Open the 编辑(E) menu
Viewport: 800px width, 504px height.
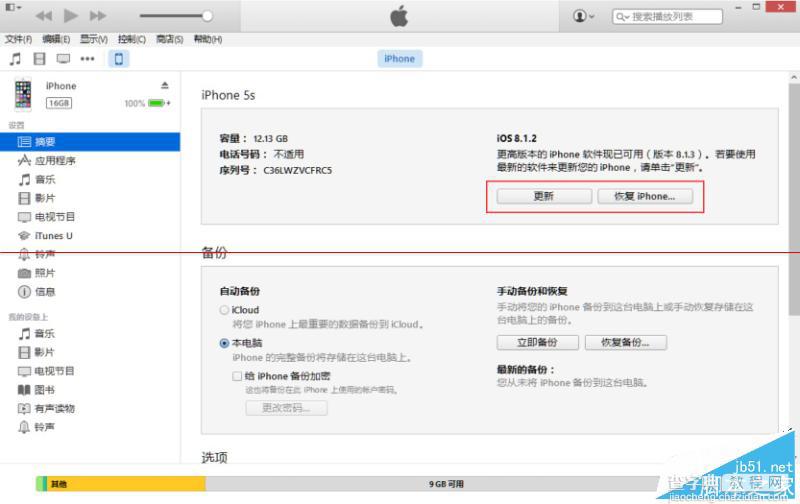[x=56, y=39]
